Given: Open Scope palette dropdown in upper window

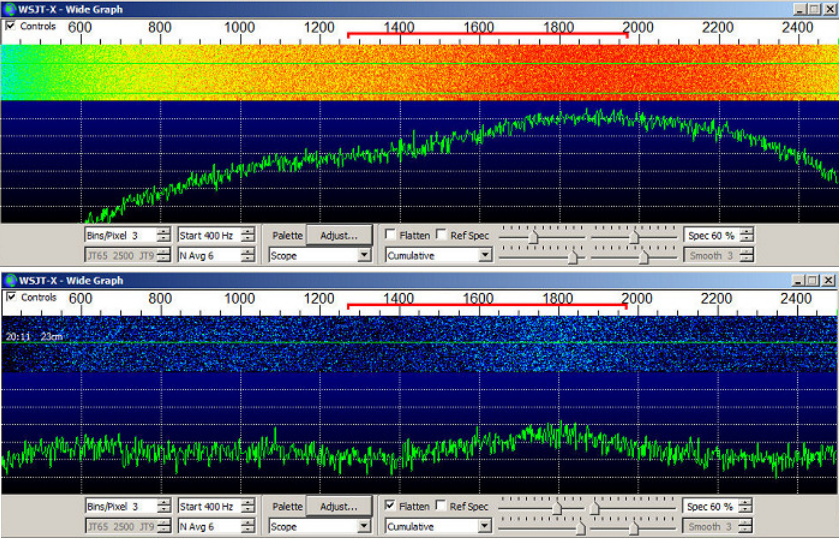Looking at the screenshot, I should pyautogui.click(x=362, y=256).
